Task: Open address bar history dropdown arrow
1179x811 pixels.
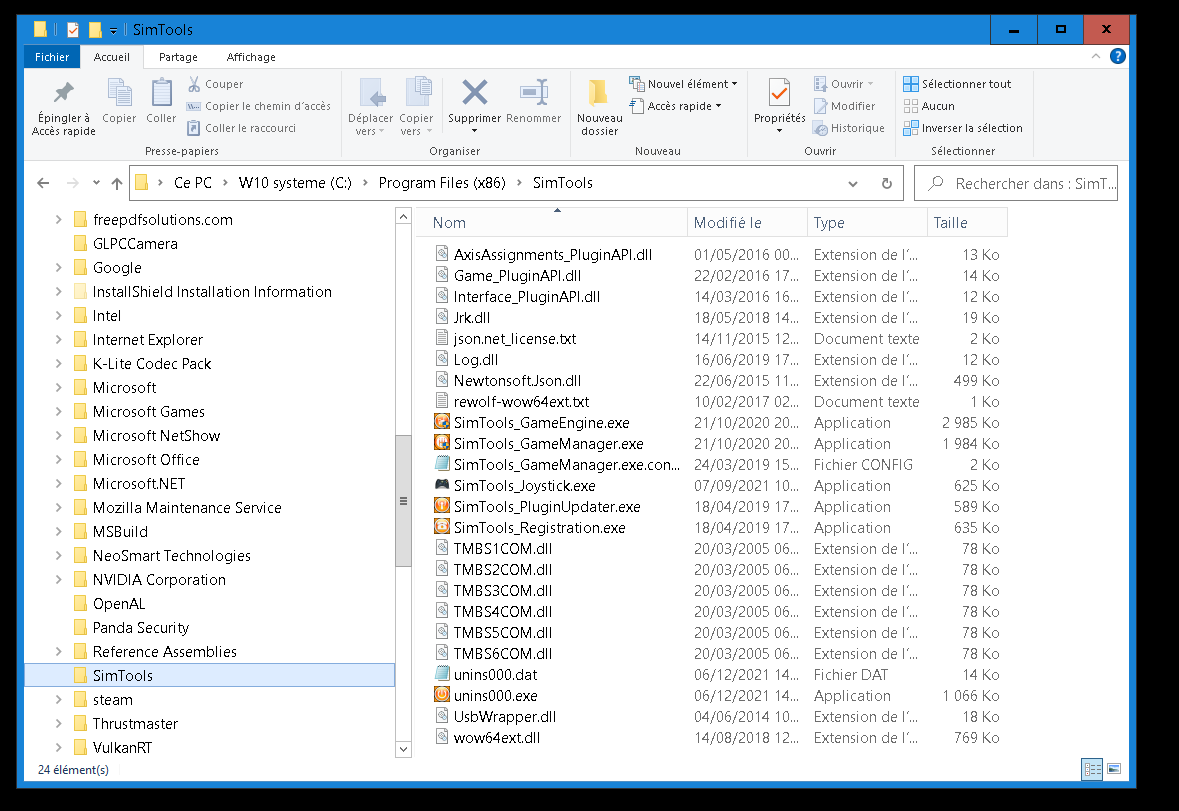Action: tap(853, 184)
